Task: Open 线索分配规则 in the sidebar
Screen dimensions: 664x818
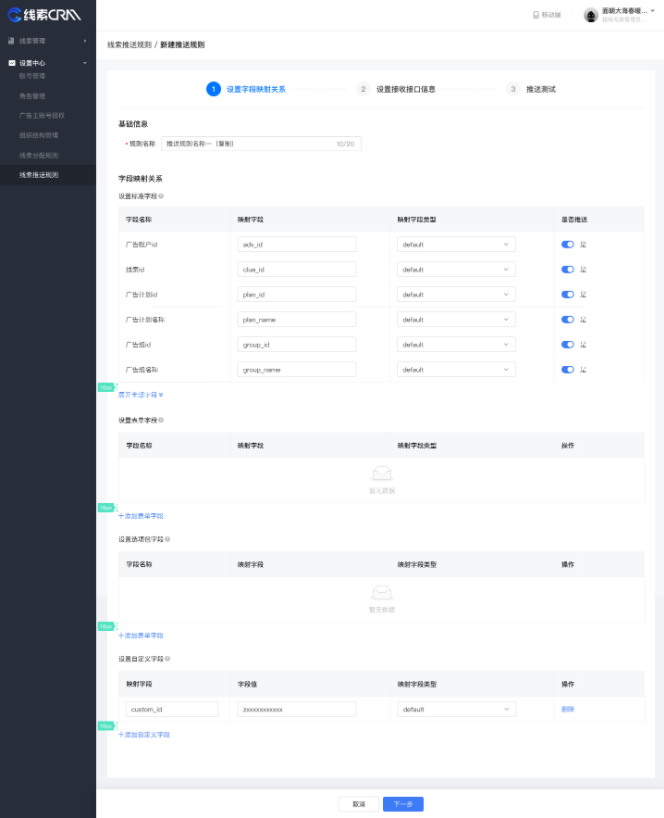Action: click(39, 155)
